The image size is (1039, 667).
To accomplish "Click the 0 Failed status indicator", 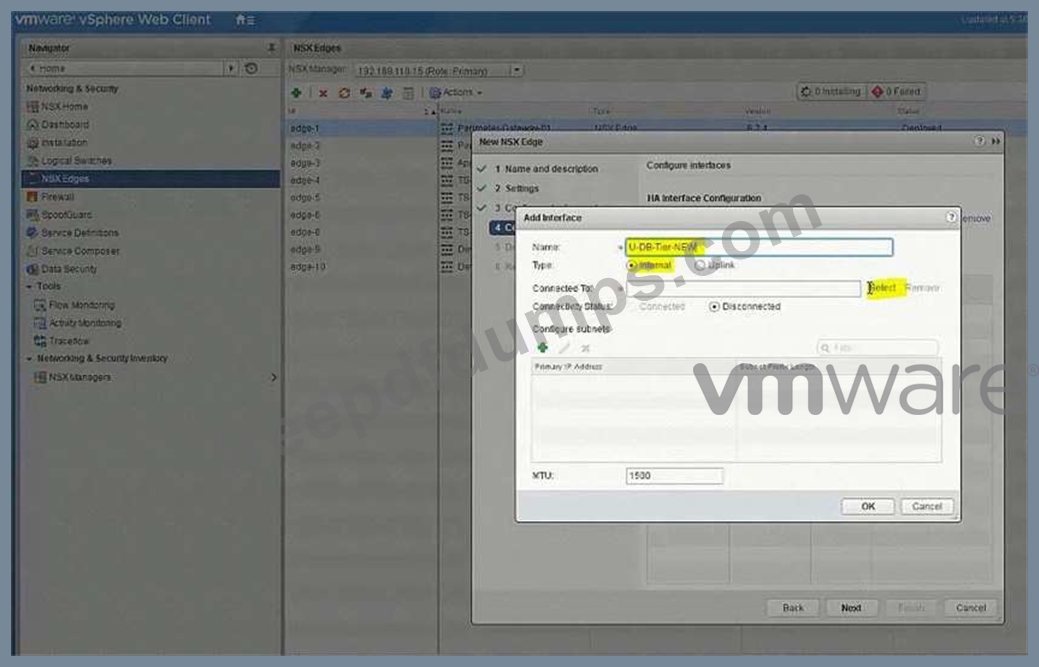I will (897, 91).
